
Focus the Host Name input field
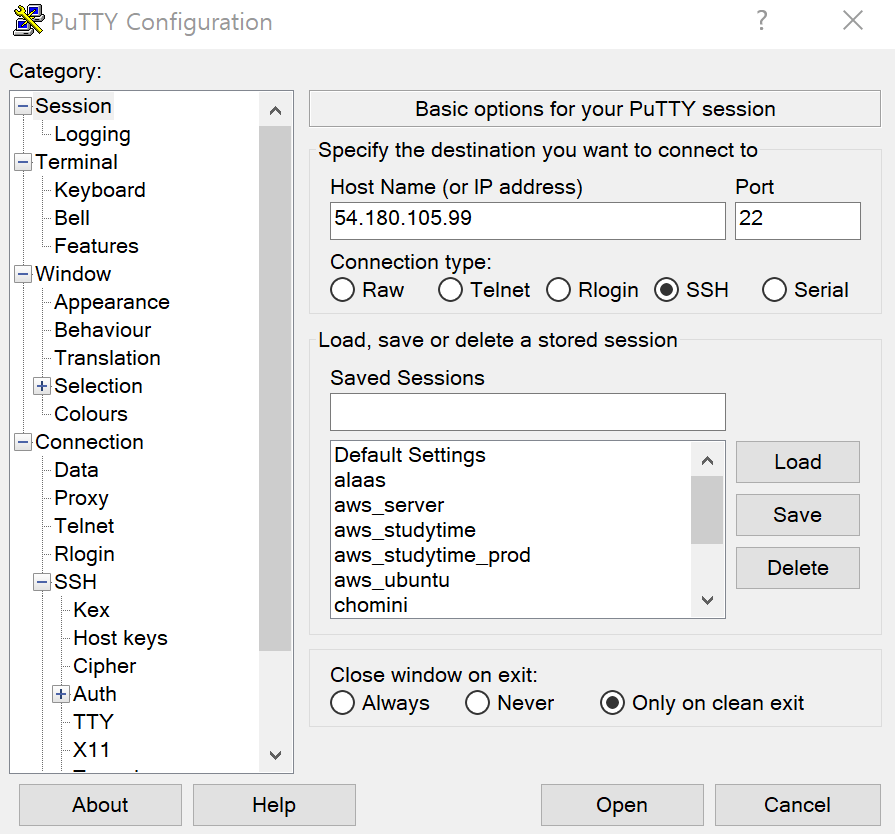click(527, 220)
